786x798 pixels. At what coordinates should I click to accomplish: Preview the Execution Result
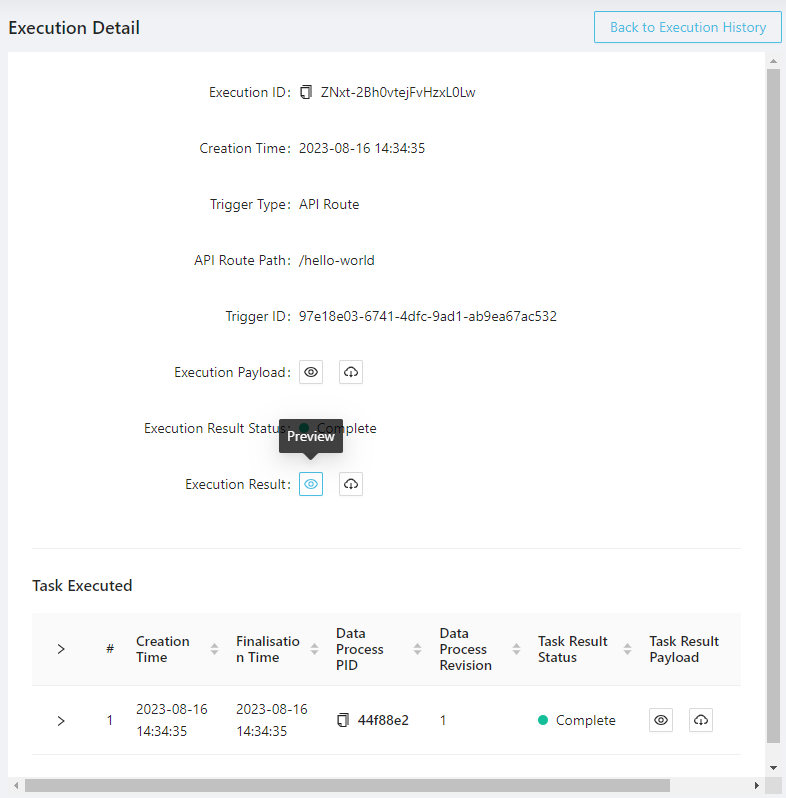pyautogui.click(x=311, y=484)
